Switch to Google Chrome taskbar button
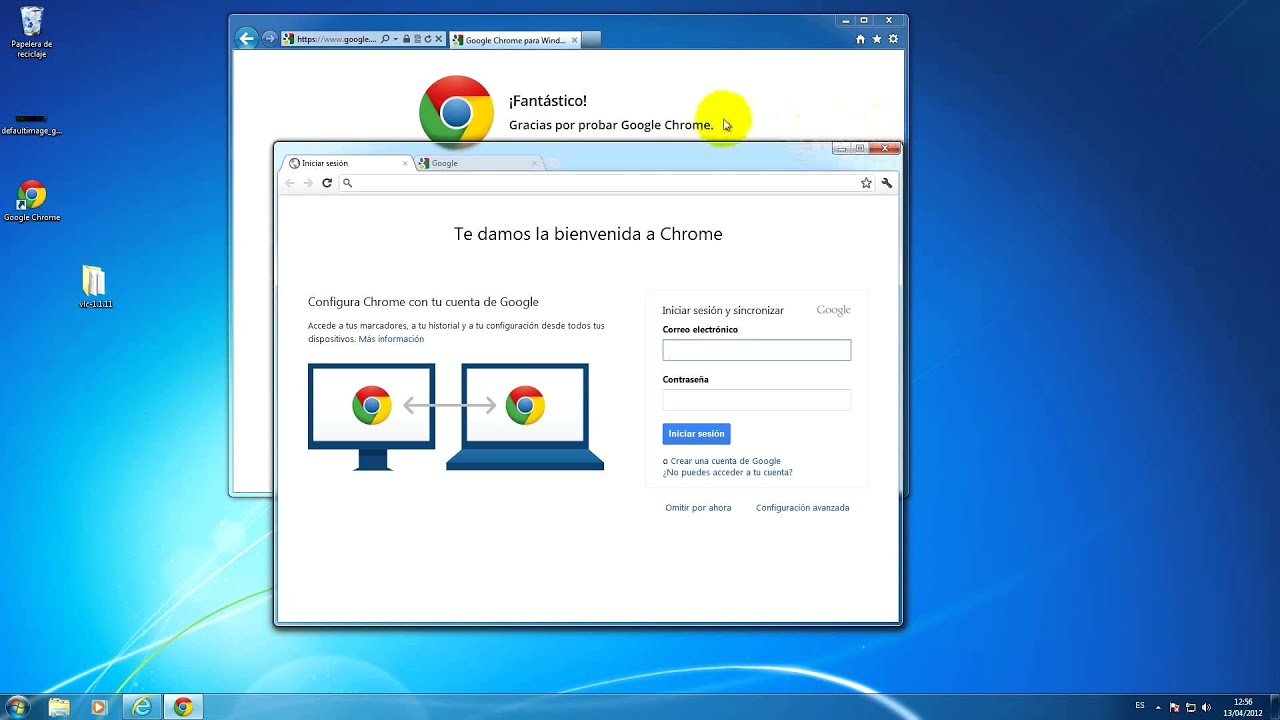The height and width of the screenshot is (720, 1280). tap(183, 707)
